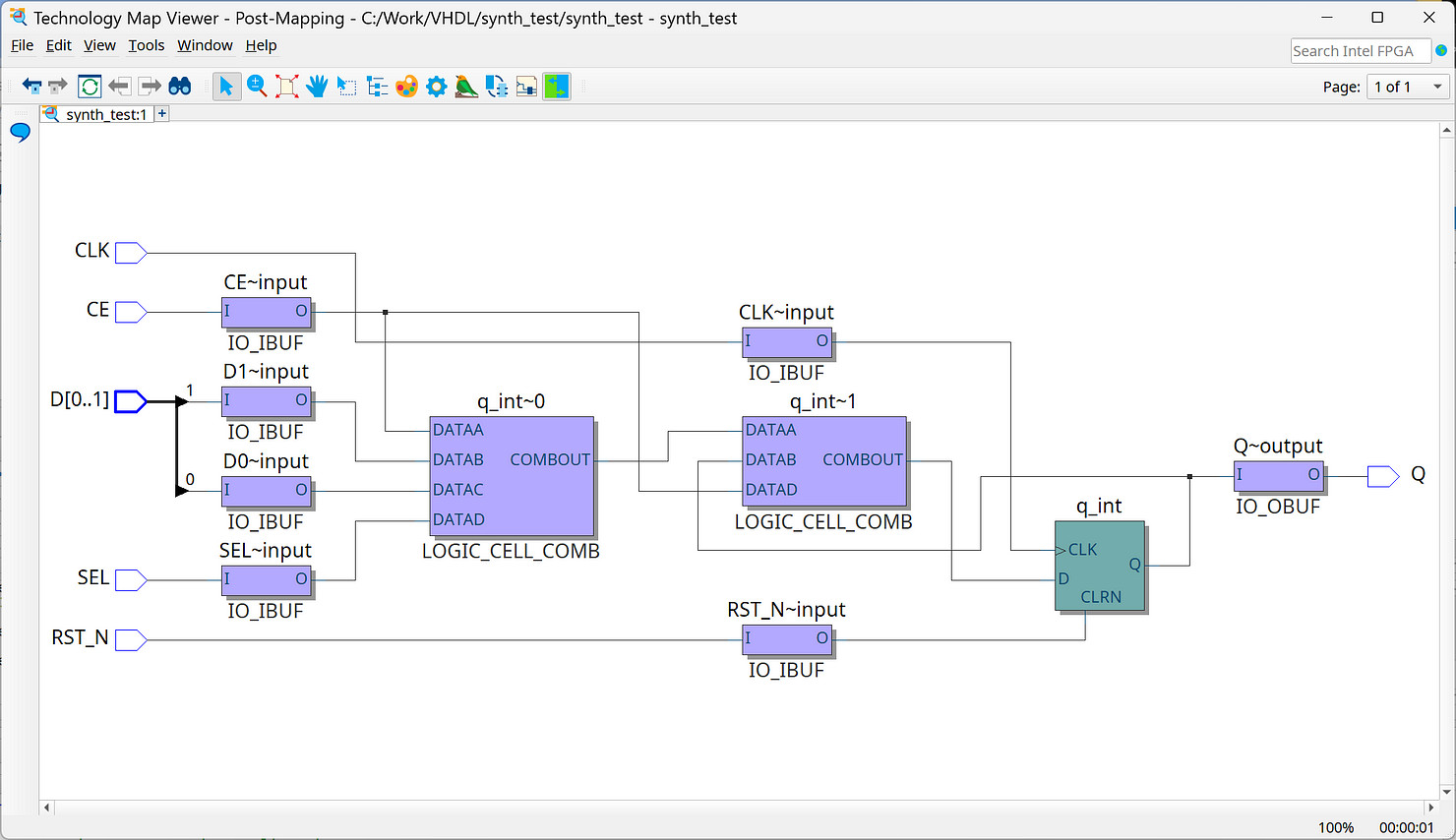The height and width of the screenshot is (840, 1456).
Task: Add a new tab with plus button
Action: (162, 114)
